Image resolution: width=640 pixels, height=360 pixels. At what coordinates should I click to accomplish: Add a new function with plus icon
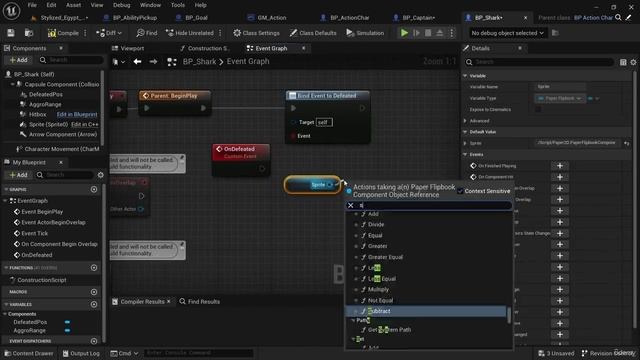(x=94, y=268)
